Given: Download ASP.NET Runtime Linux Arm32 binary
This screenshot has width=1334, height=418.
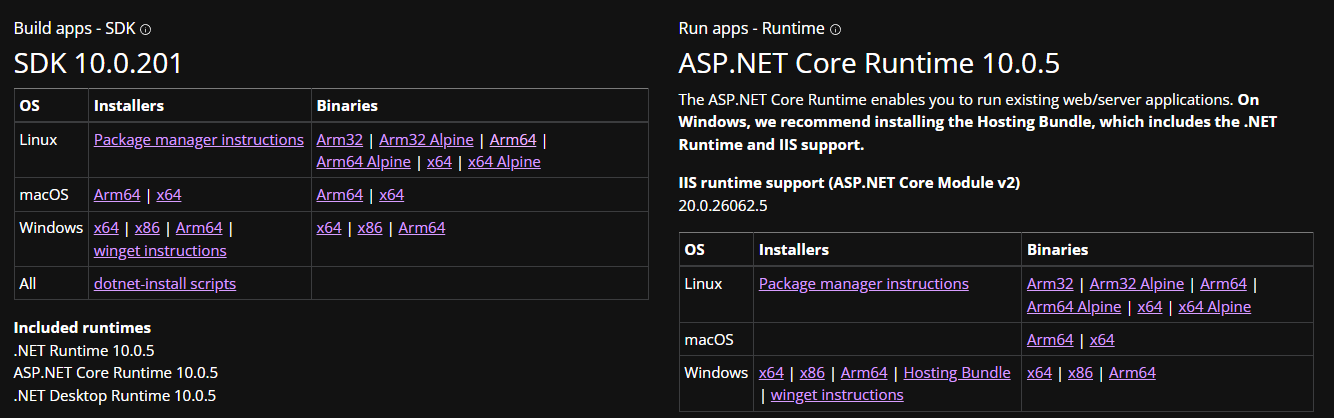Looking at the screenshot, I should [x=1050, y=284].
